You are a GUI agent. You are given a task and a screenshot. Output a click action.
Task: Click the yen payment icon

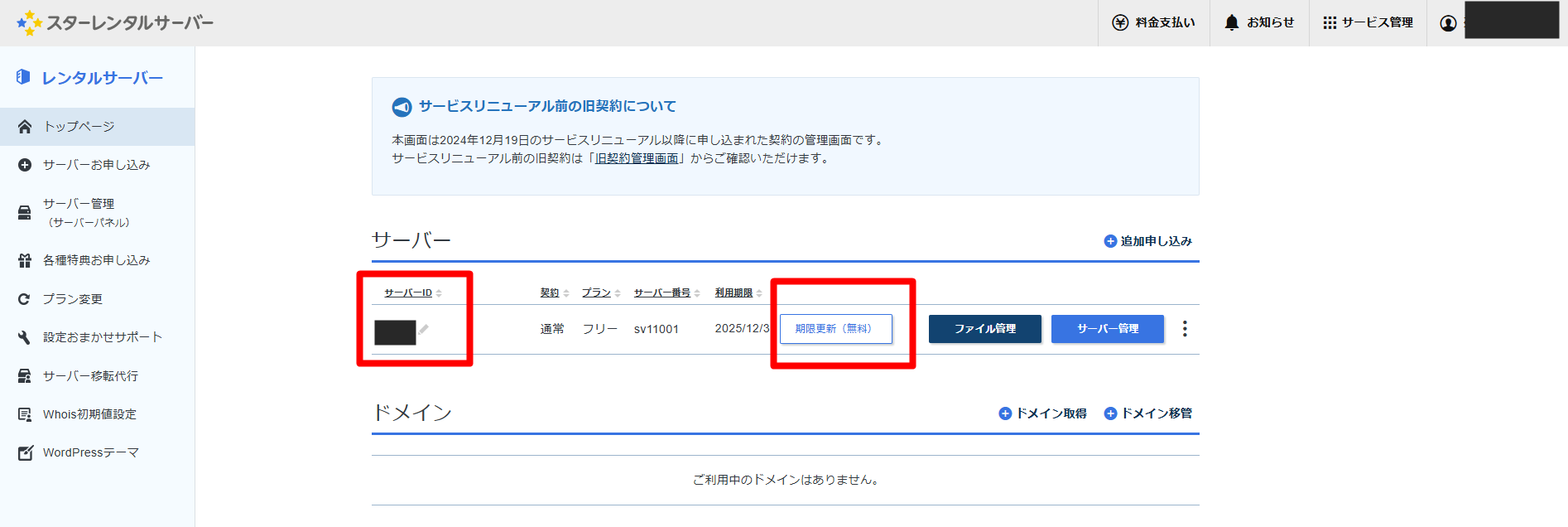tap(1120, 23)
